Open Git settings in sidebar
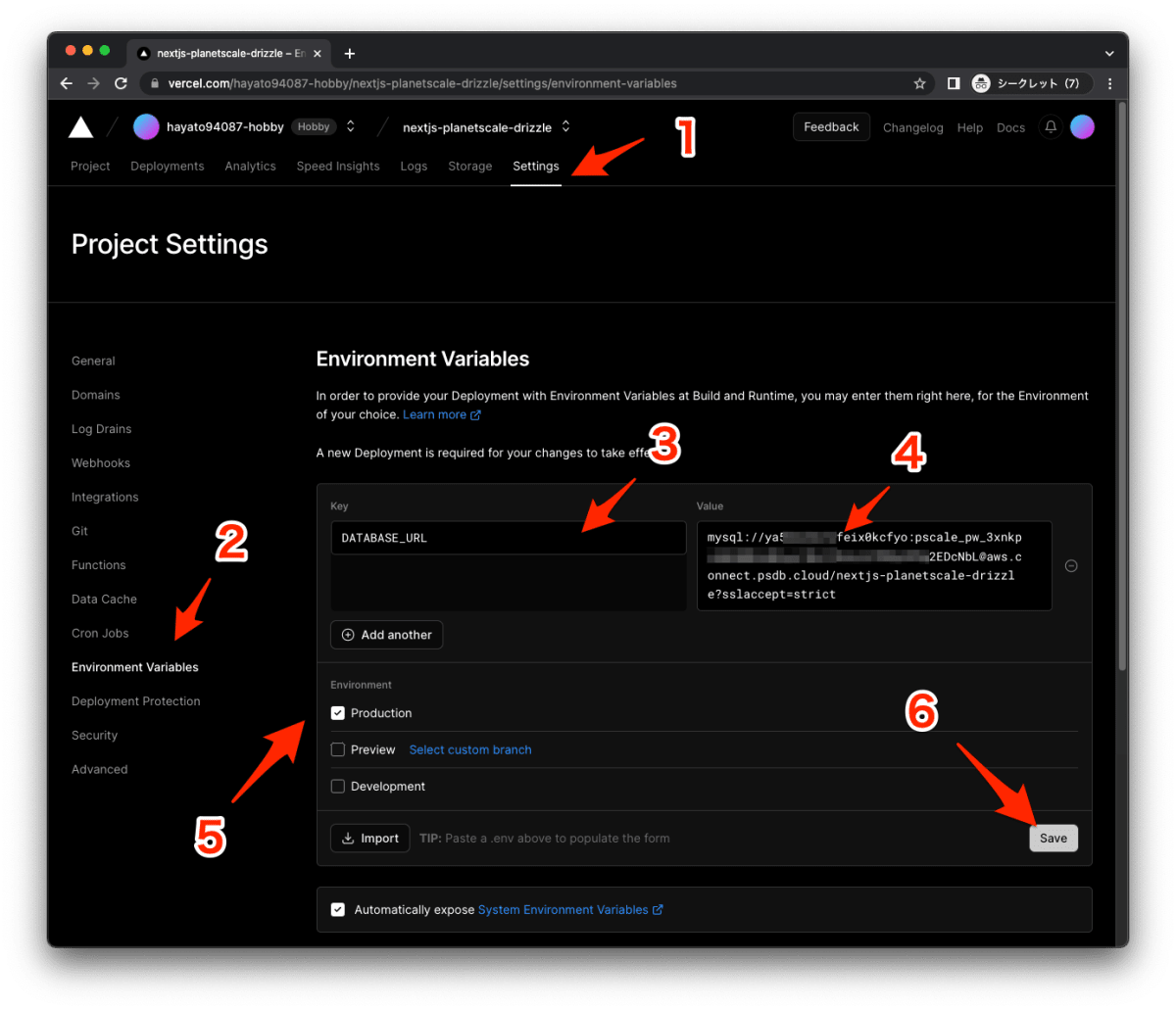The width and height of the screenshot is (1176, 1010). tap(79, 531)
